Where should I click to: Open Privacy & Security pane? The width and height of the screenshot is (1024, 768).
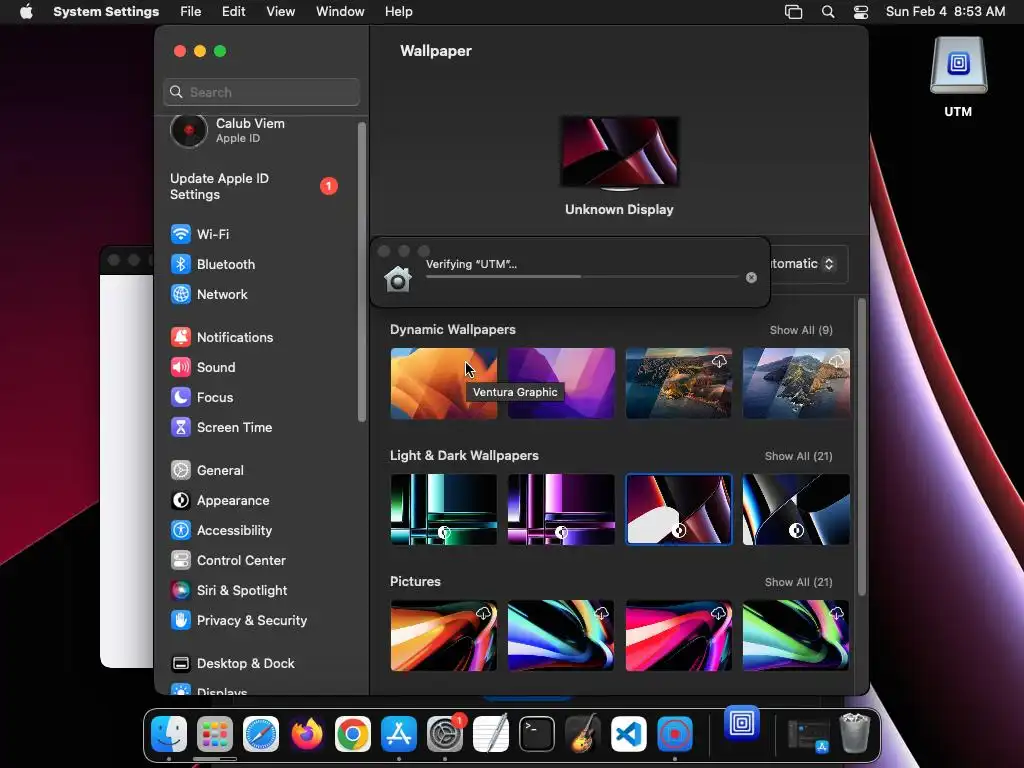[238, 620]
